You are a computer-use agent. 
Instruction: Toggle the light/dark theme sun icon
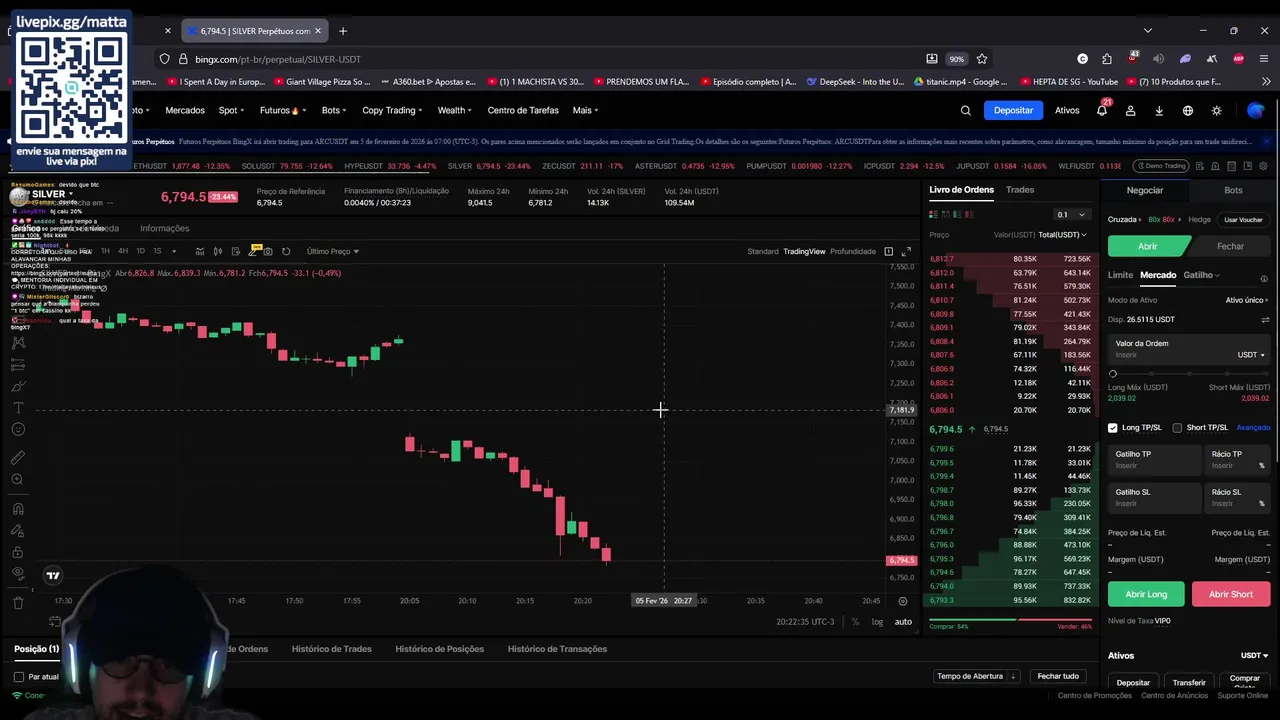point(1217,111)
